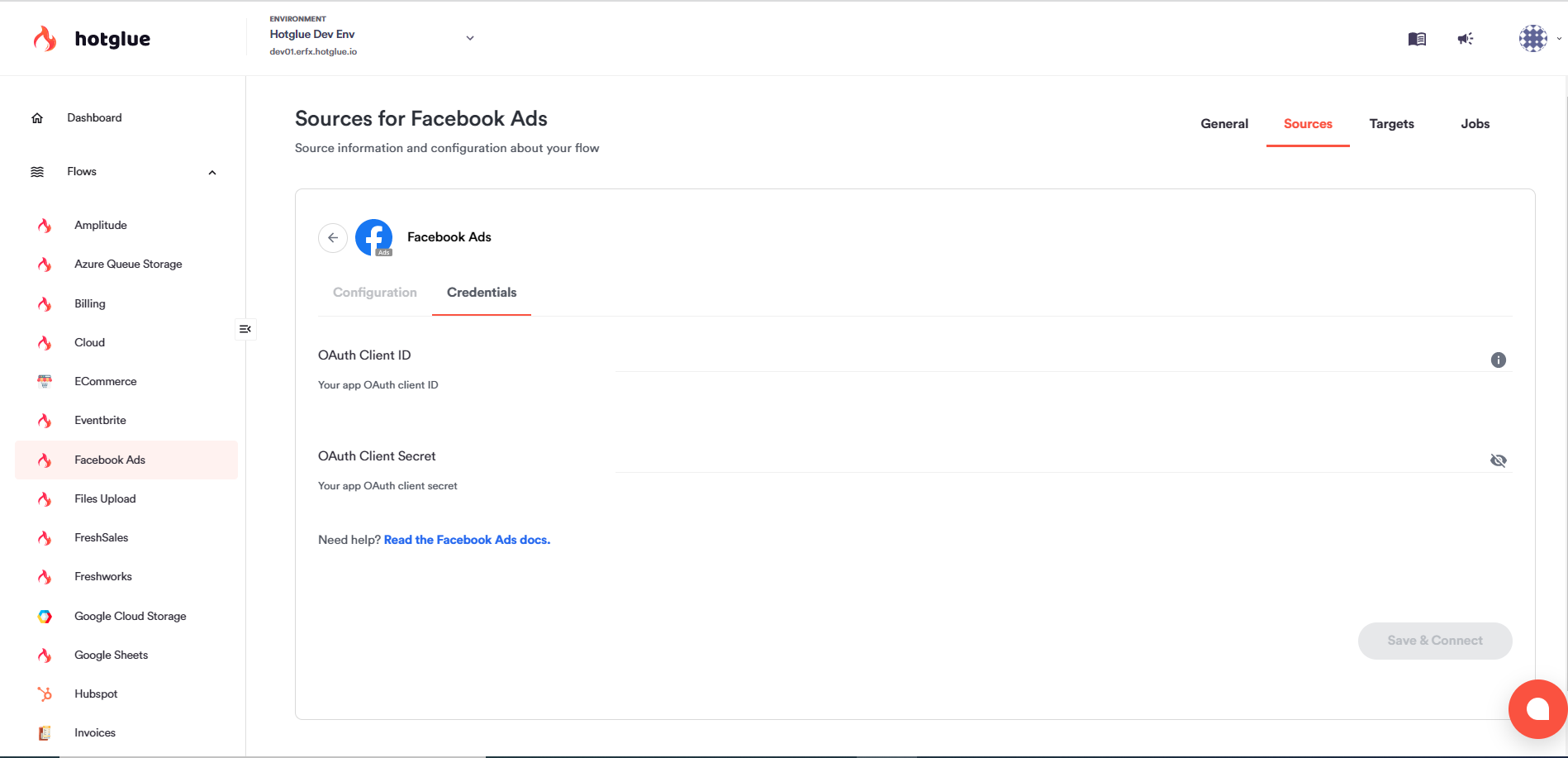Collapse the Flows section chevron
1568x758 pixels.
[212, 173]
